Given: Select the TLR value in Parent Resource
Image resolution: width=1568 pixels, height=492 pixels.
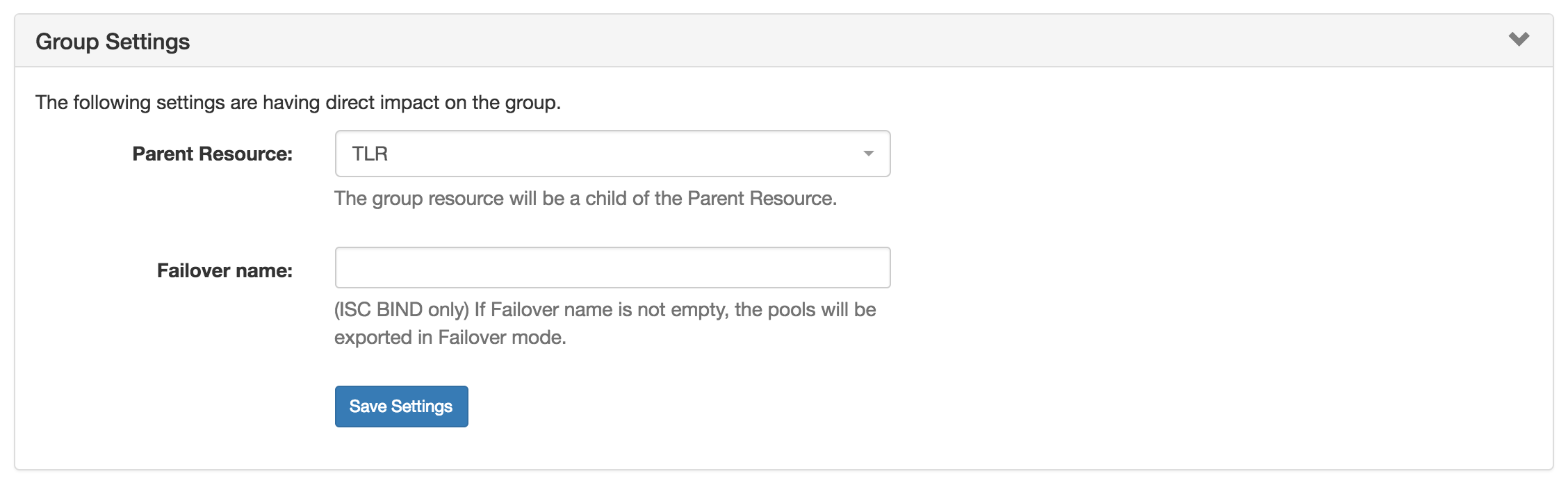Looking at the screenshot, I should [x=370, y=154].
